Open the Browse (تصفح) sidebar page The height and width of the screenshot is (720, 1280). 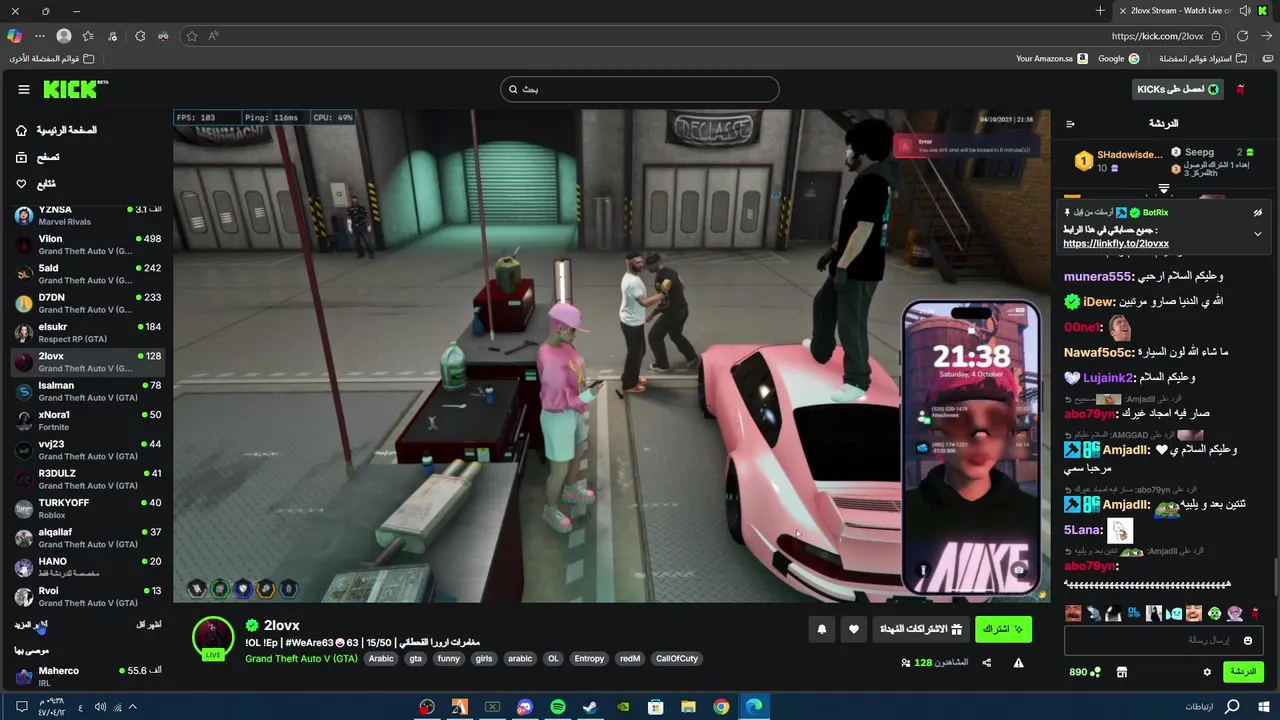point(37,157)
